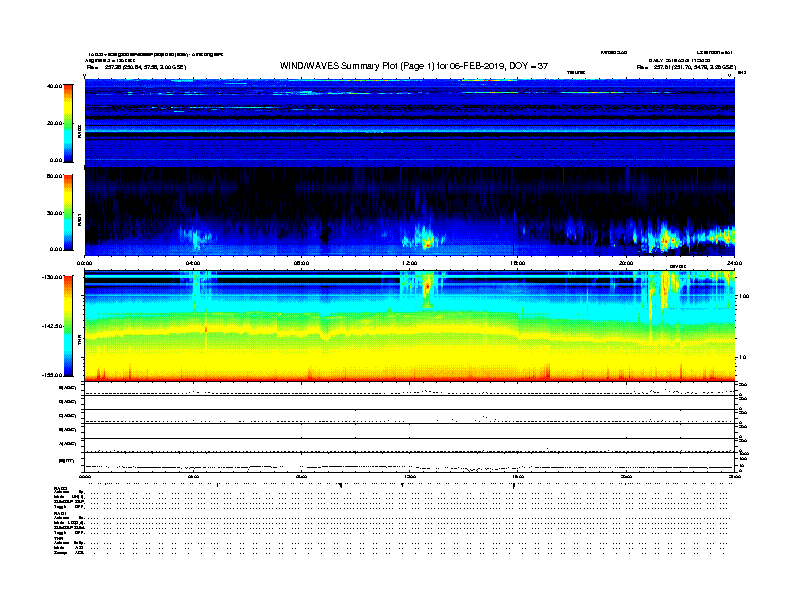Click 00:00 tick below the RAD1 spectrogram
The image size is (792, 612).
point(85,263)
